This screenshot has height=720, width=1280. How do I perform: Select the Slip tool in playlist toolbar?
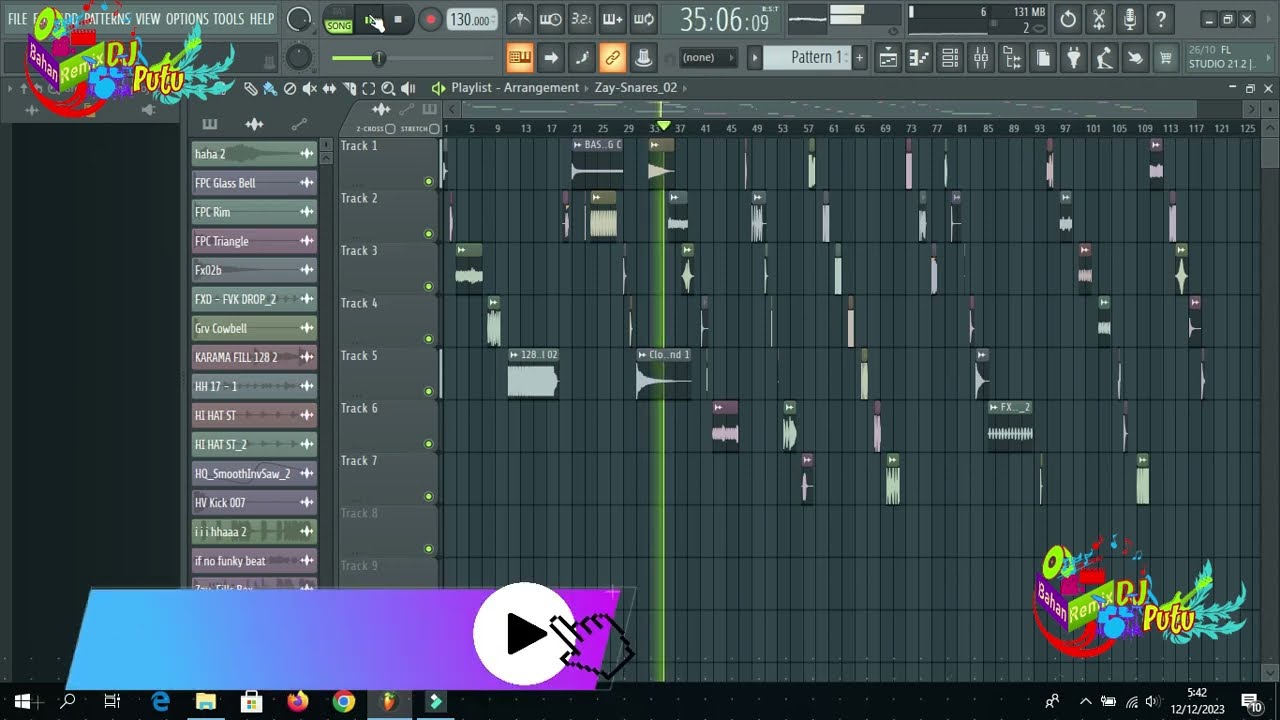(330, 89)
